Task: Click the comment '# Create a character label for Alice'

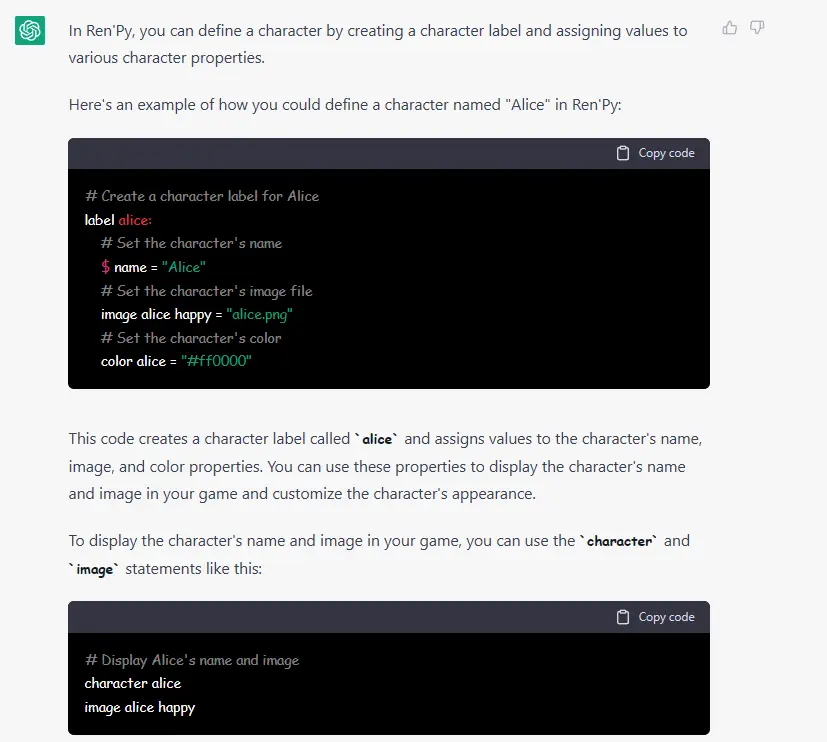Action: pyautogui.click(x=202, y=196)
